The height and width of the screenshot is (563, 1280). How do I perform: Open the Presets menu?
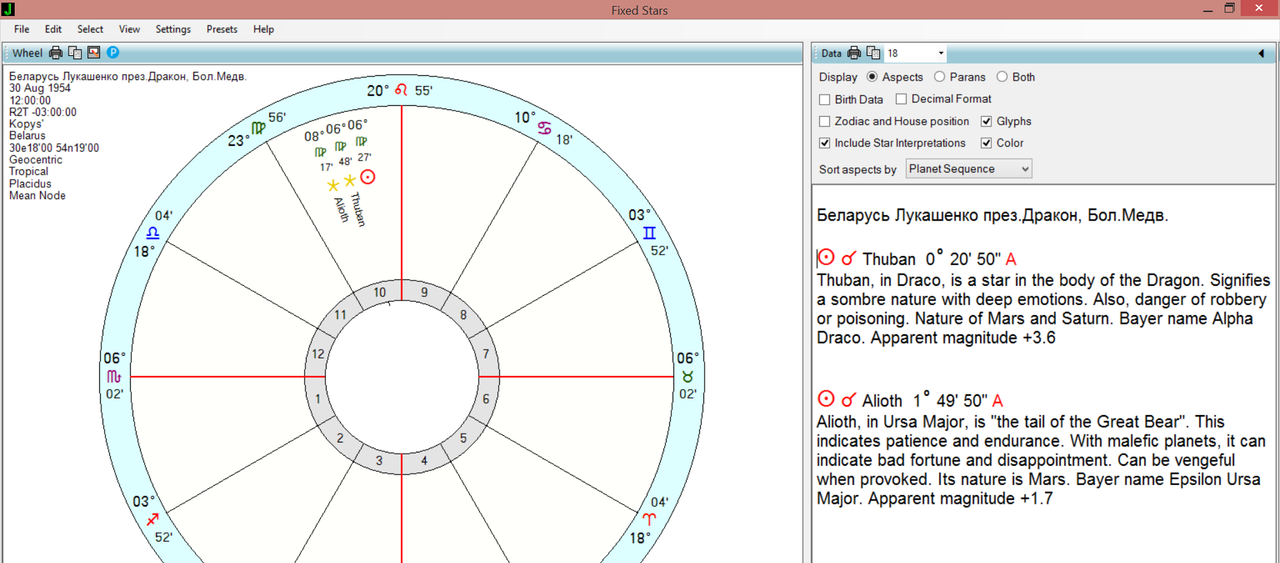click(222, 29)
